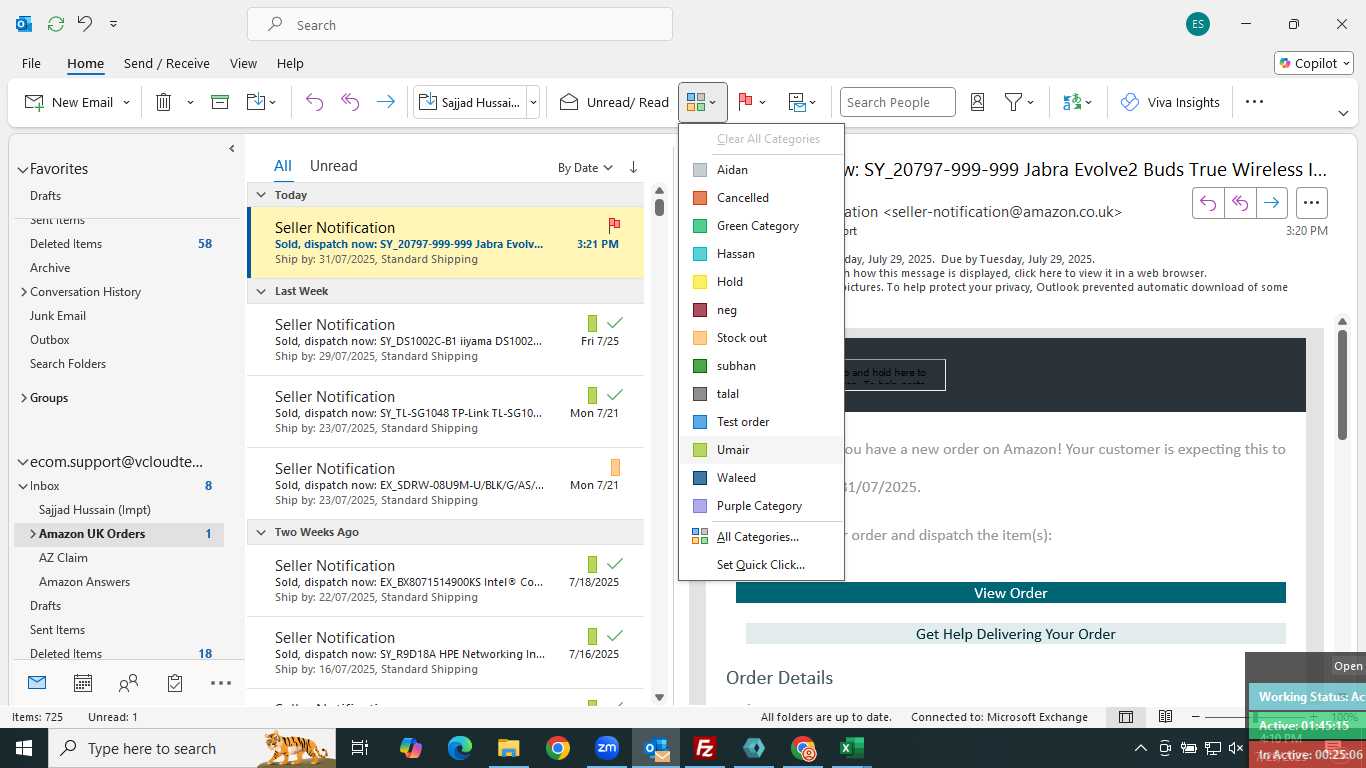This screenshot has height=768, width=1366.
Task: Click the Archive icon in ribbon
Action: point(220,102)
